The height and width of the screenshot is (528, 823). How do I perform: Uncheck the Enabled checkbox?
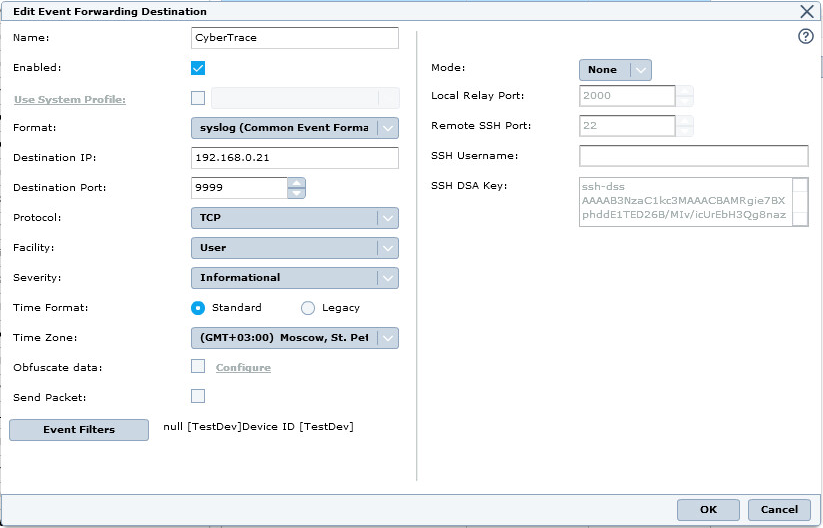pyautogui.click(x=198, y=68)
